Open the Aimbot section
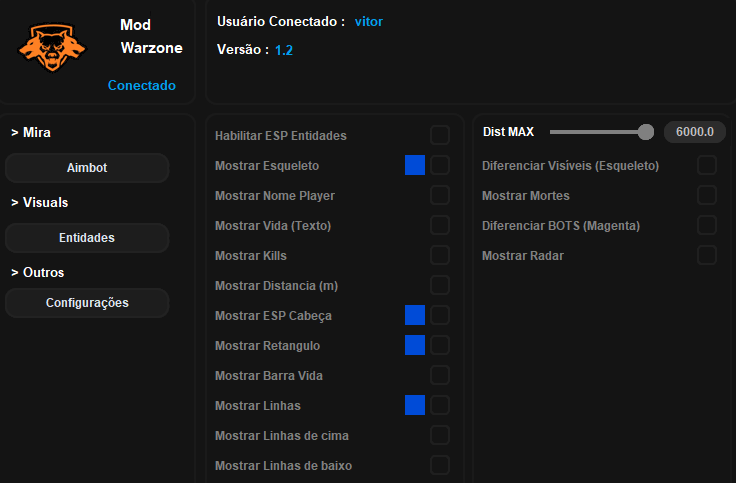This screenshot has width=736, height=483. (x=87, y=168)
